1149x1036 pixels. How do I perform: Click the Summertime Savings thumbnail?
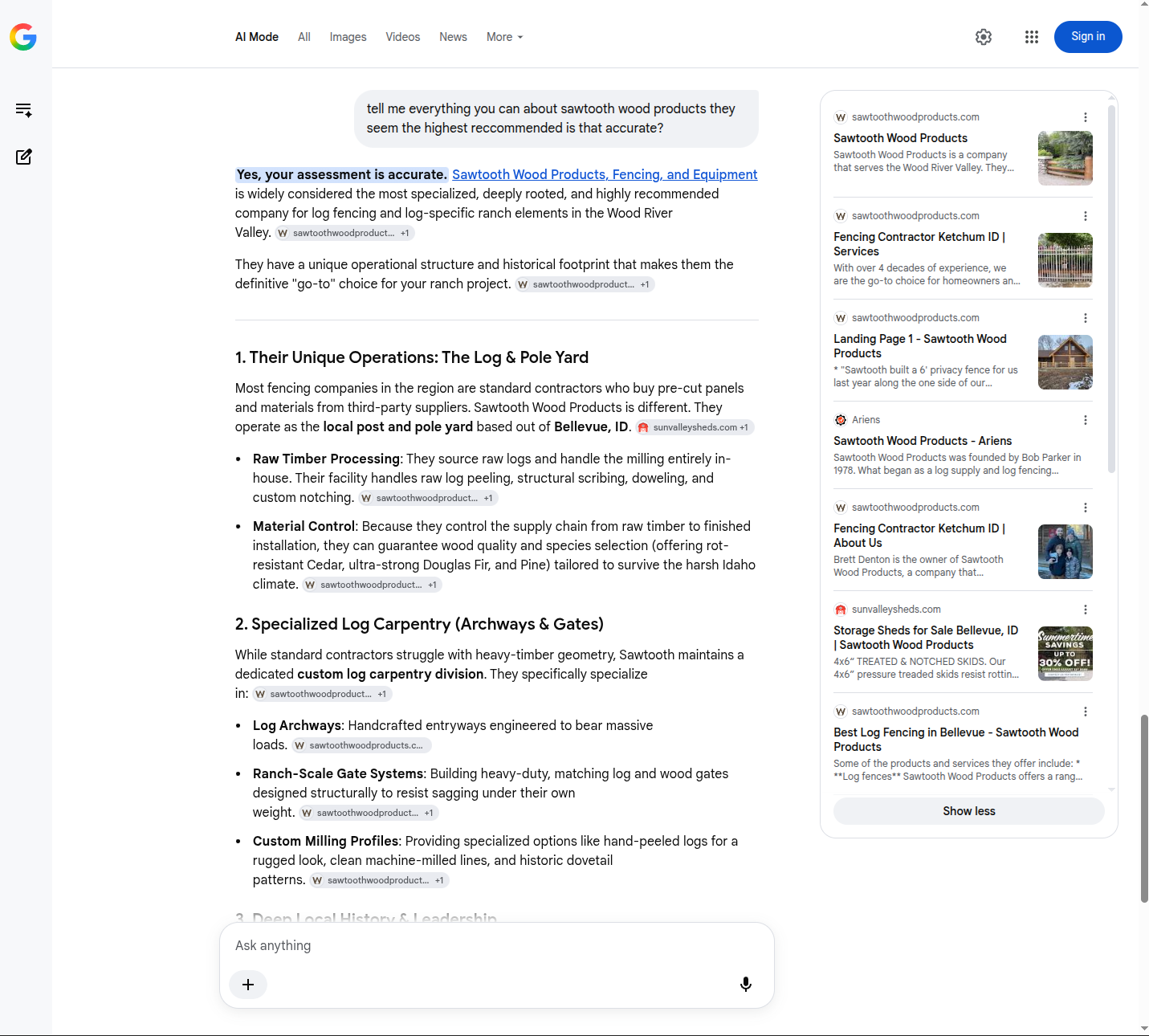1065,654
